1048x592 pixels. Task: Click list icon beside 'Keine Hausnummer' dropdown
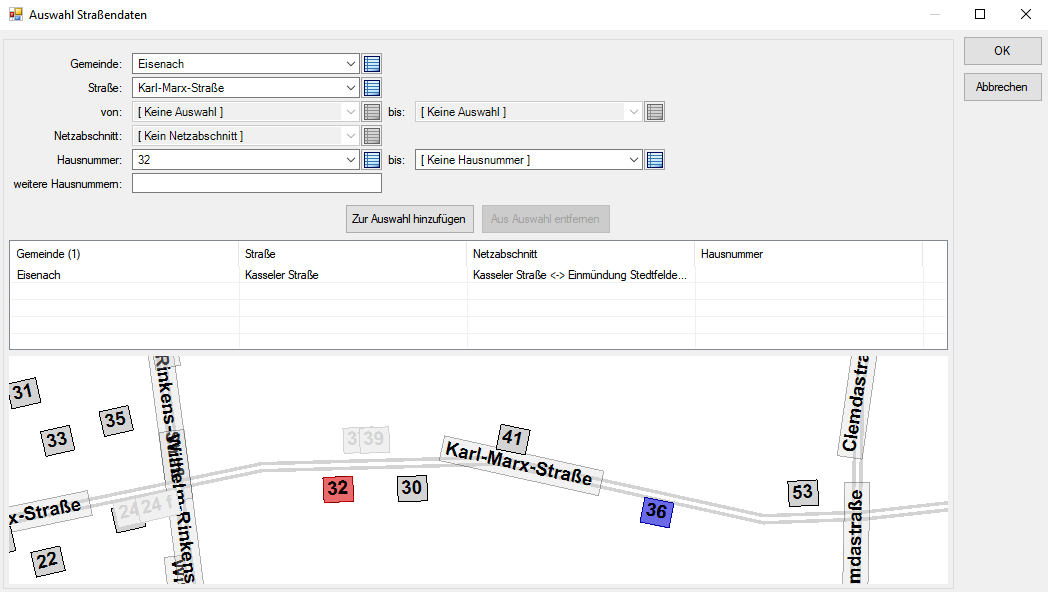coord(655,160)
